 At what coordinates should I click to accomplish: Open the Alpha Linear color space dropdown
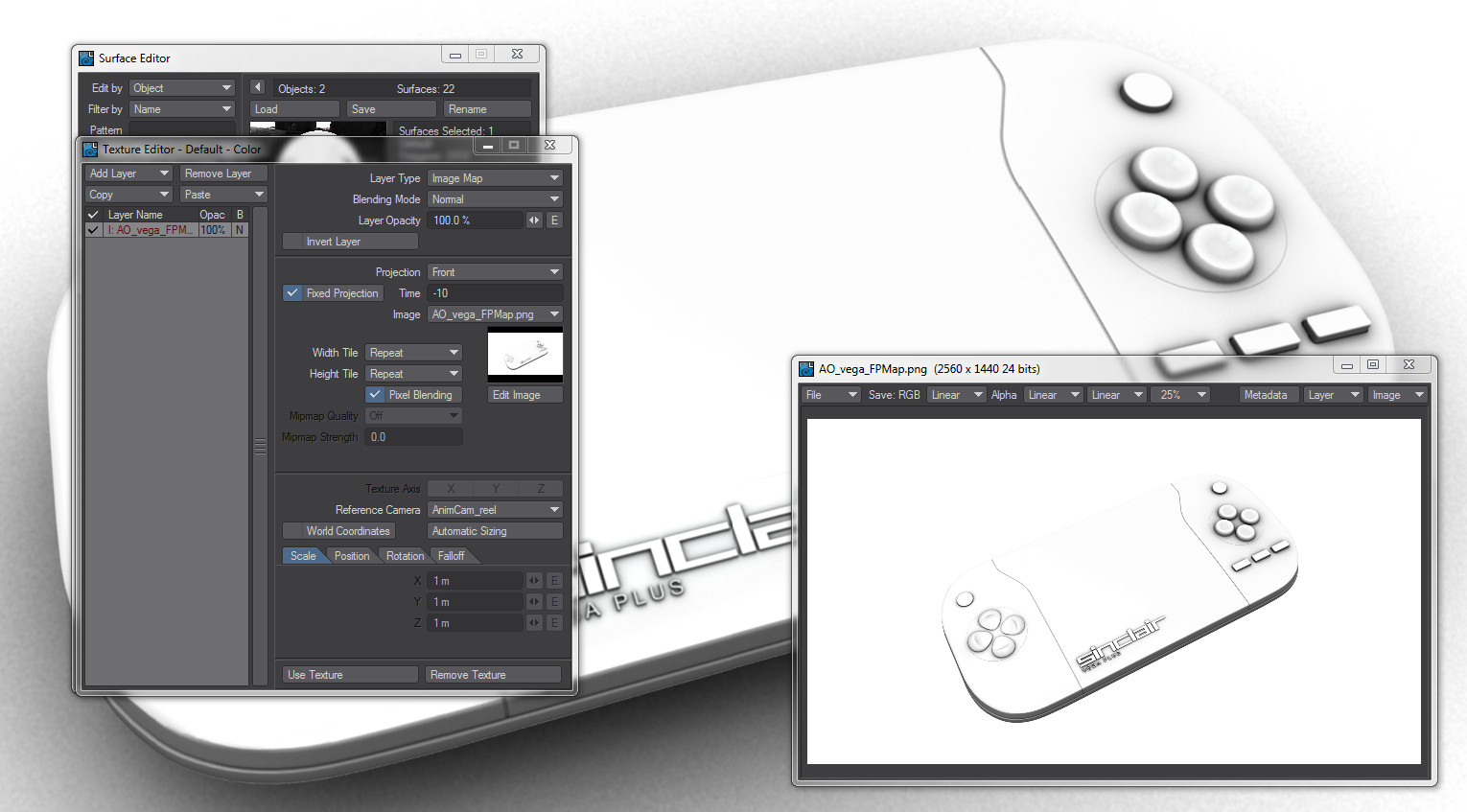(1053, 395)
